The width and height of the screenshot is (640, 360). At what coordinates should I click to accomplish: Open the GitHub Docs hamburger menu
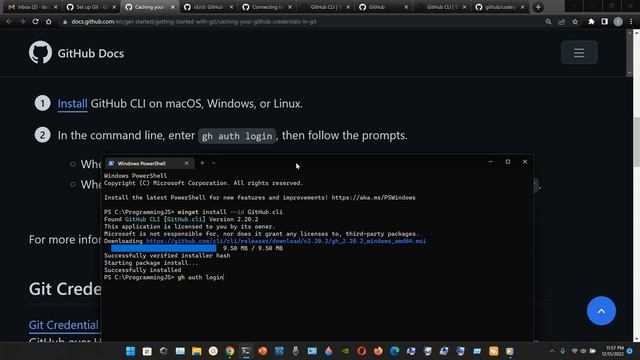[579, 53]
